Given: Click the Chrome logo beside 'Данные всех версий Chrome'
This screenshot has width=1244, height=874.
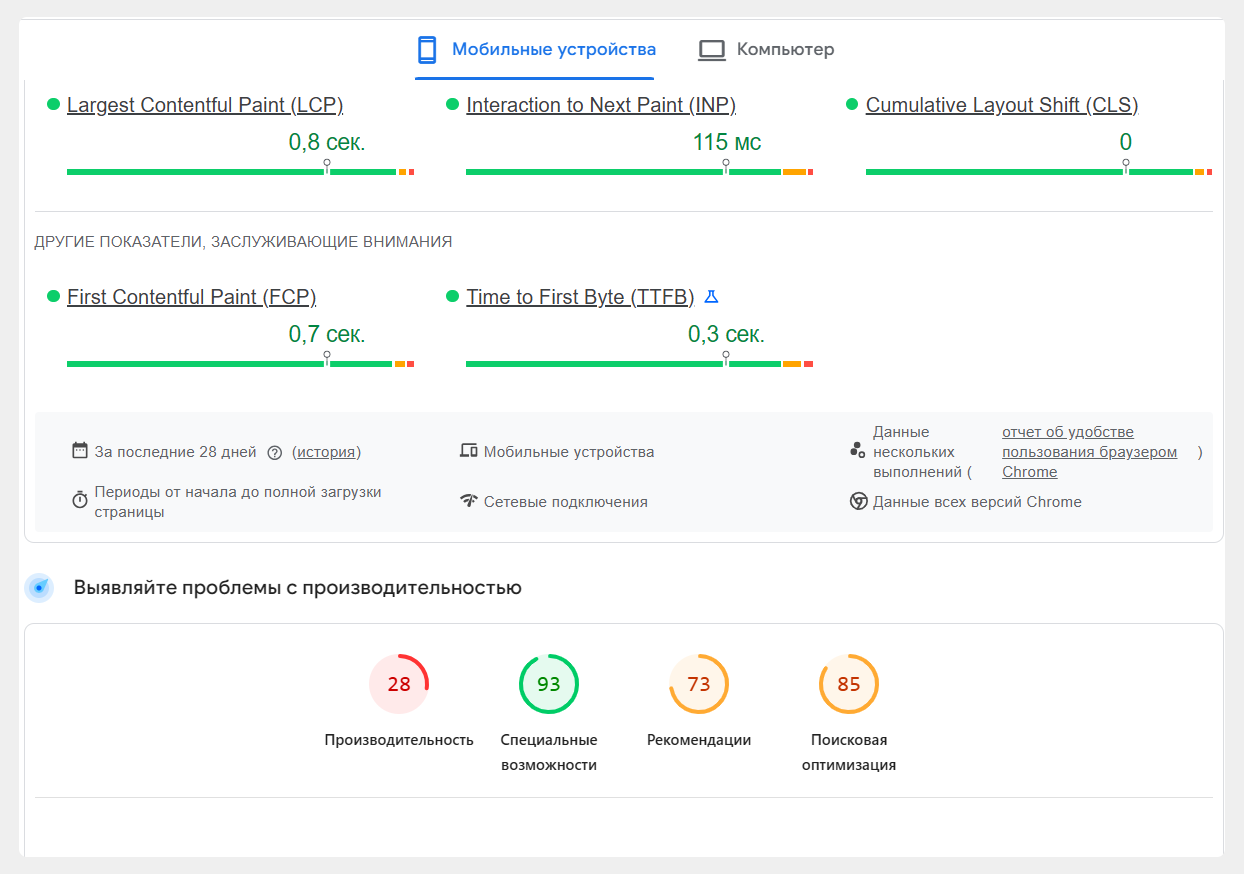Looking at the screenshot, I should [858, 501].
